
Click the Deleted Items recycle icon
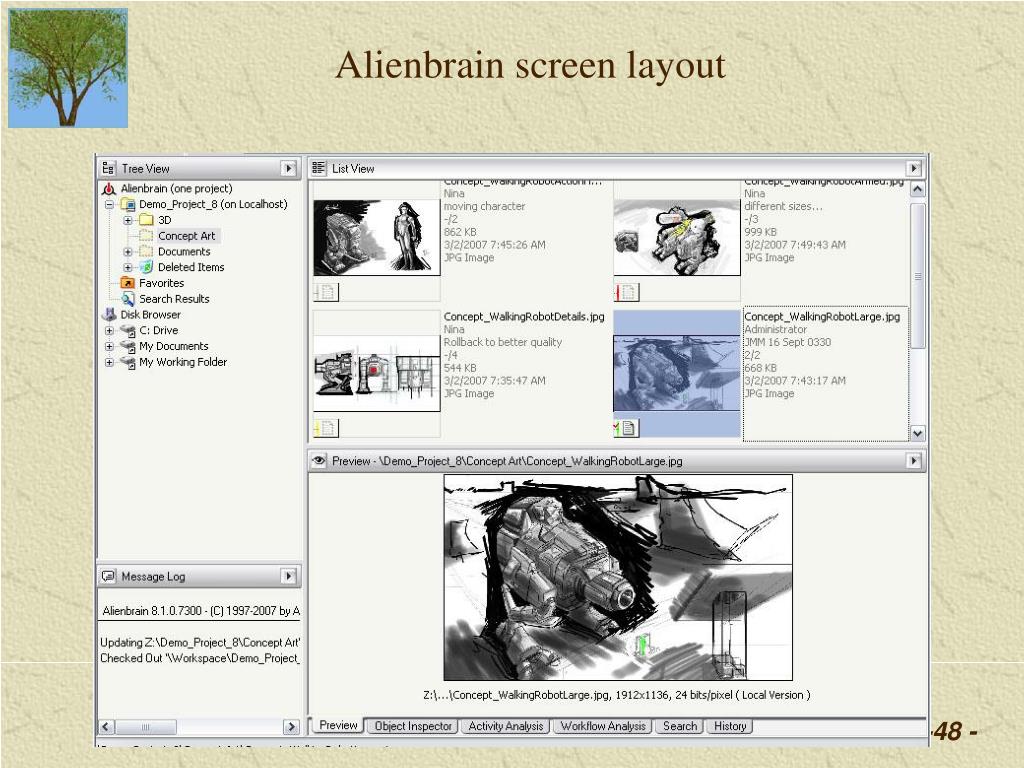pos(146,267)
